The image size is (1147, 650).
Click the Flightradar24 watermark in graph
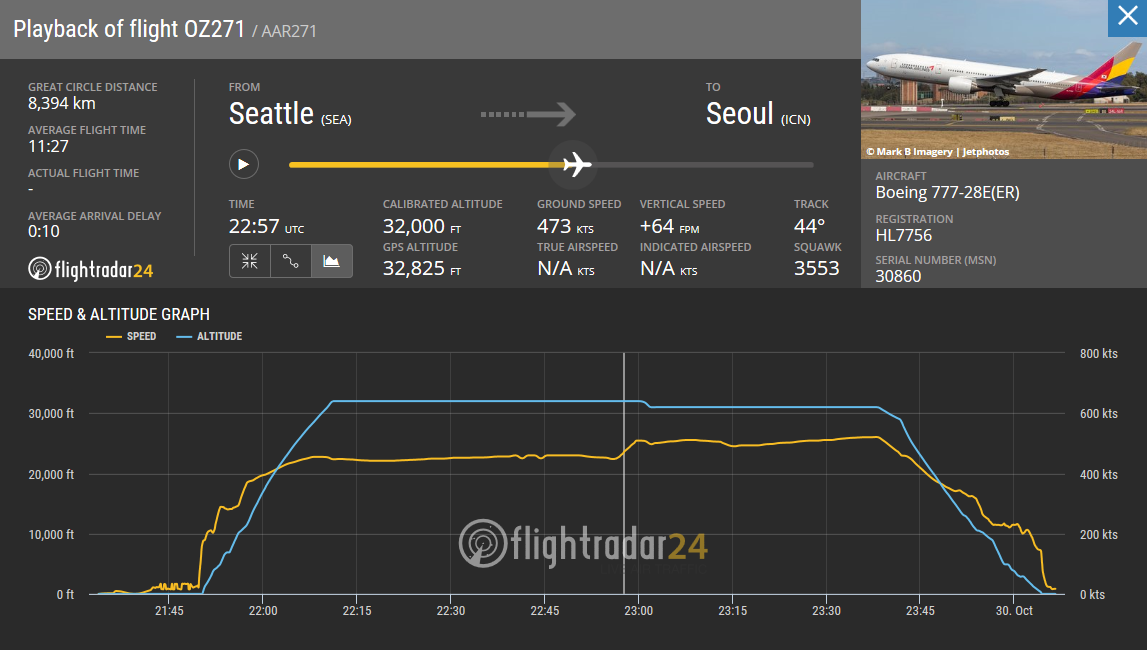coord(584,545)
